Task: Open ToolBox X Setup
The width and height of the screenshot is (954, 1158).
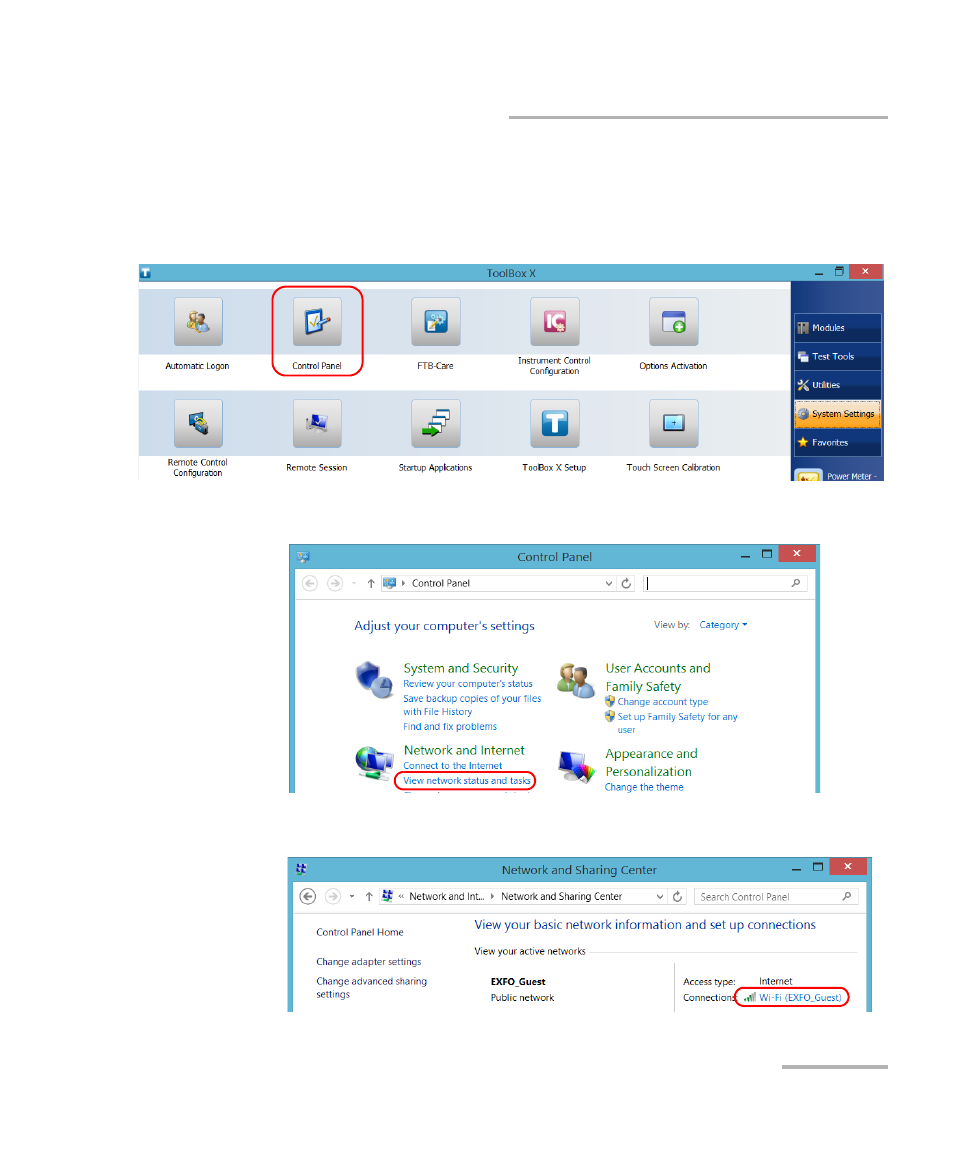Action: pyautogui.click(x=555, y=424)
